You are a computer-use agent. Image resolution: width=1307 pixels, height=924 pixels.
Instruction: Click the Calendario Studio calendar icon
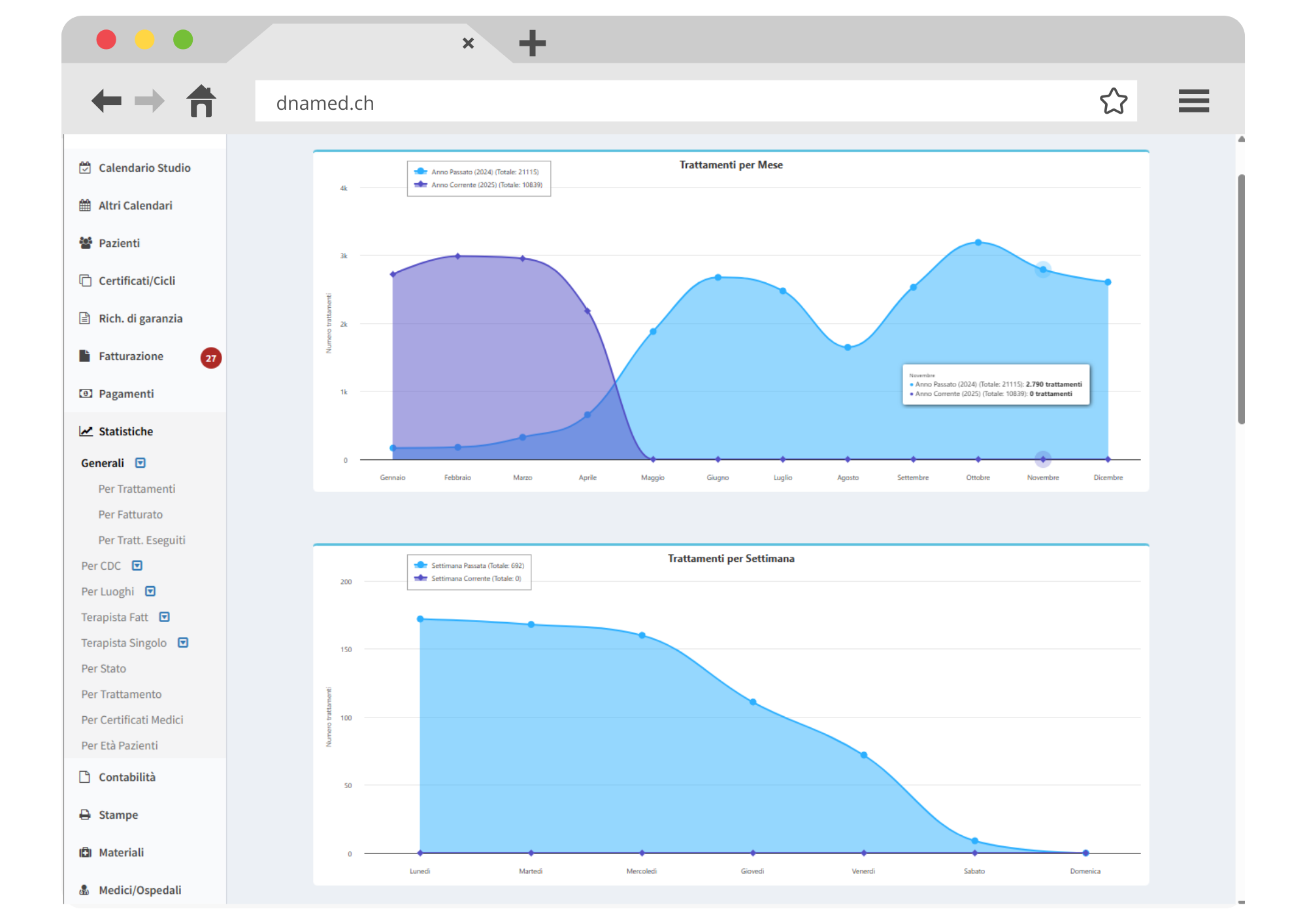click(85, 168)
